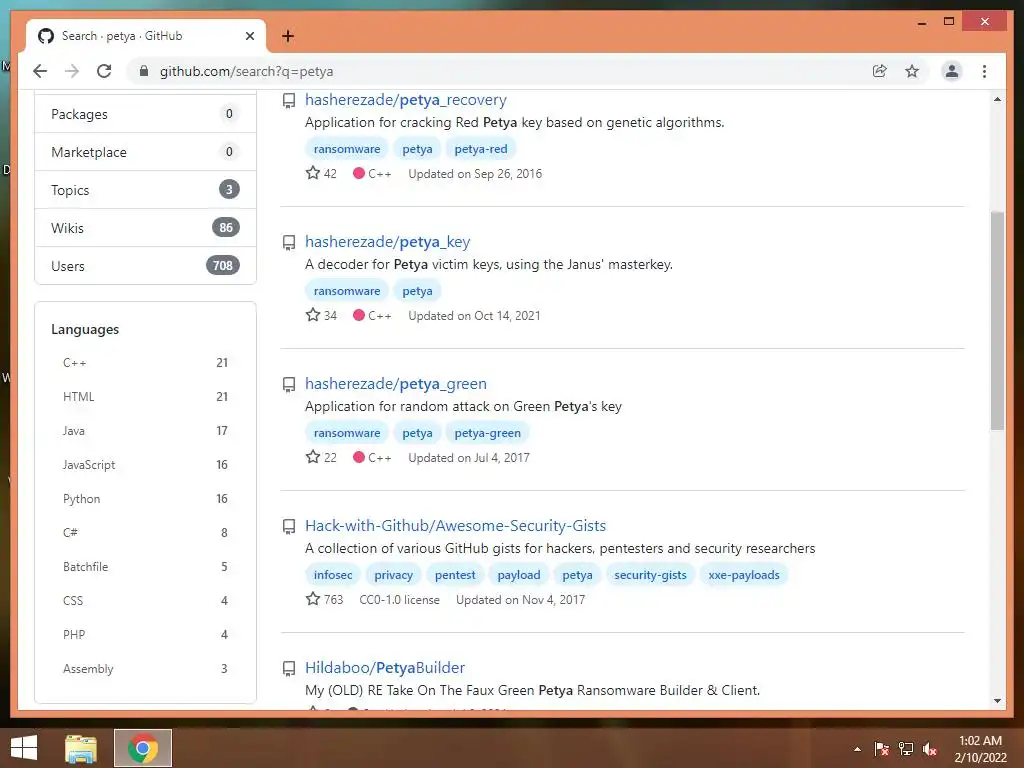Screen dimensions: 1024x768
Task: Open Hildaboo/PetyaBuilder repository
Action: pos(385,667)
